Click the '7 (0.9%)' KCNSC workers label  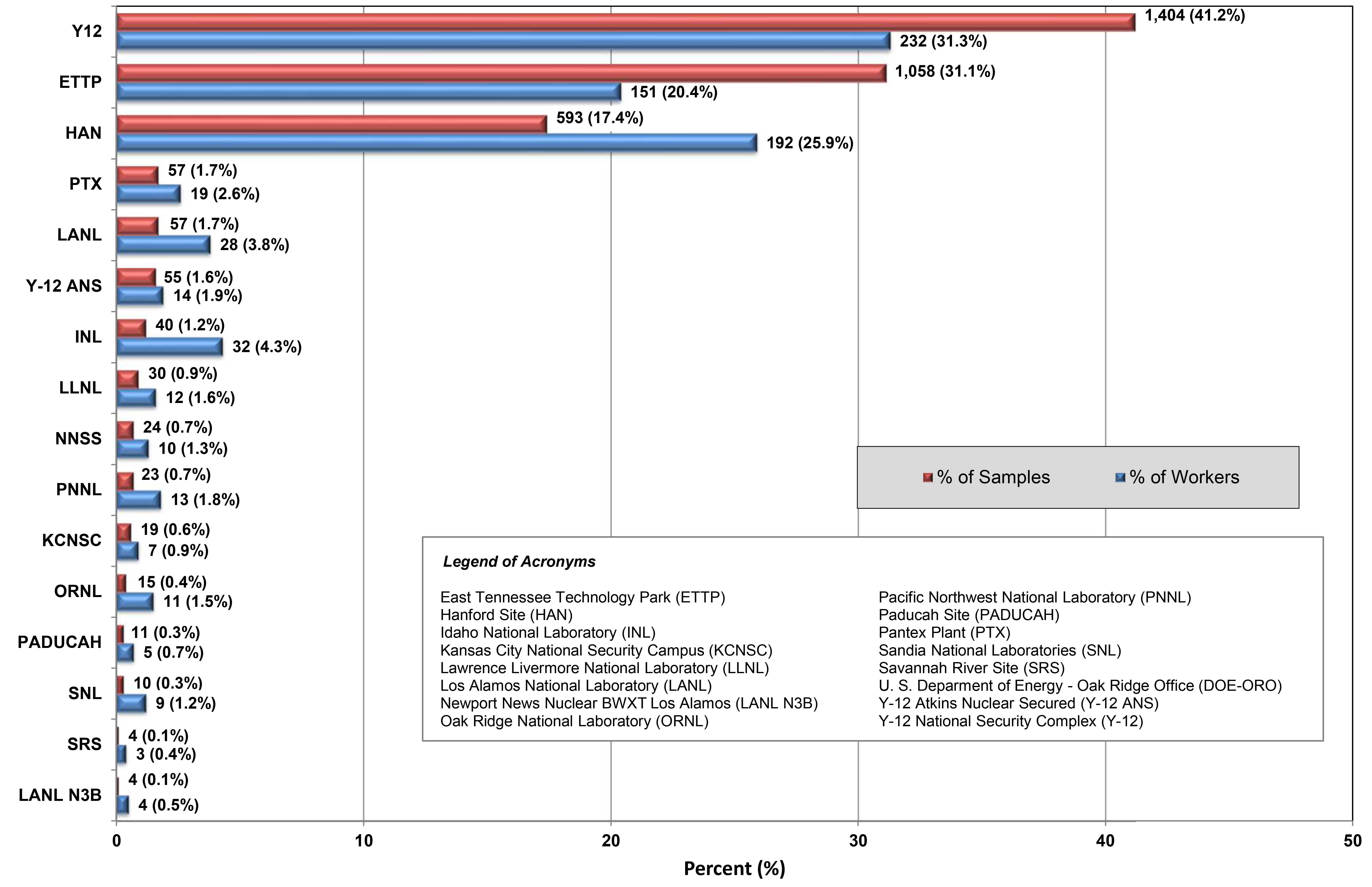(x=179, y=551)
